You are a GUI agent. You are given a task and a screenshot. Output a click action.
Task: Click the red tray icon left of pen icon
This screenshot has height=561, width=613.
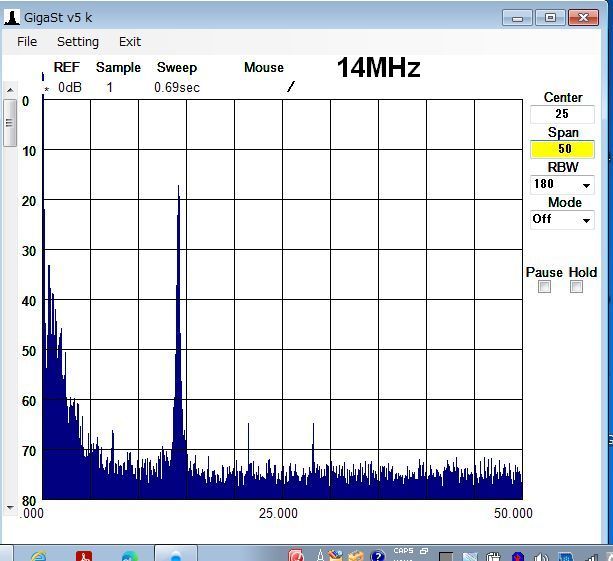click(x=297, y=556)
